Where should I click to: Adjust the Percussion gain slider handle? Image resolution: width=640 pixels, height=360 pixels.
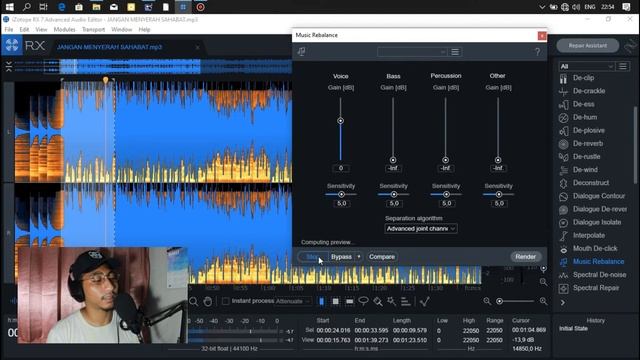point(445,160)
